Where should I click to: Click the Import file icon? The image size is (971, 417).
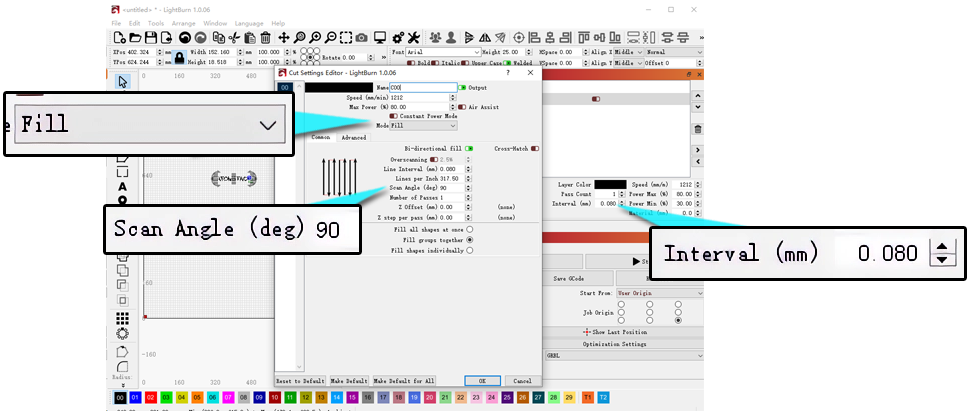click(165, 38)
